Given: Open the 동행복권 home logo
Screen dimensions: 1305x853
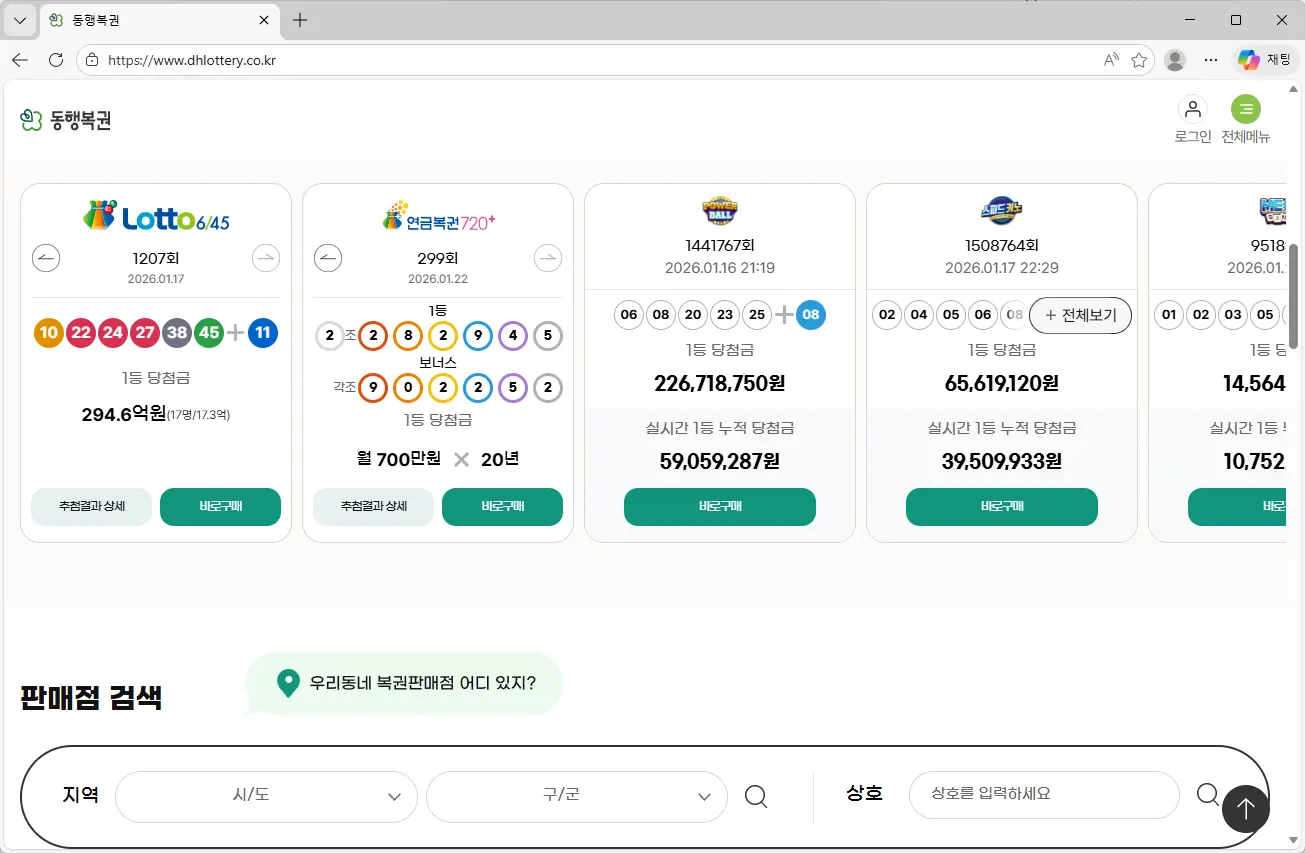Looking at the screenshot, I should 66,119.
